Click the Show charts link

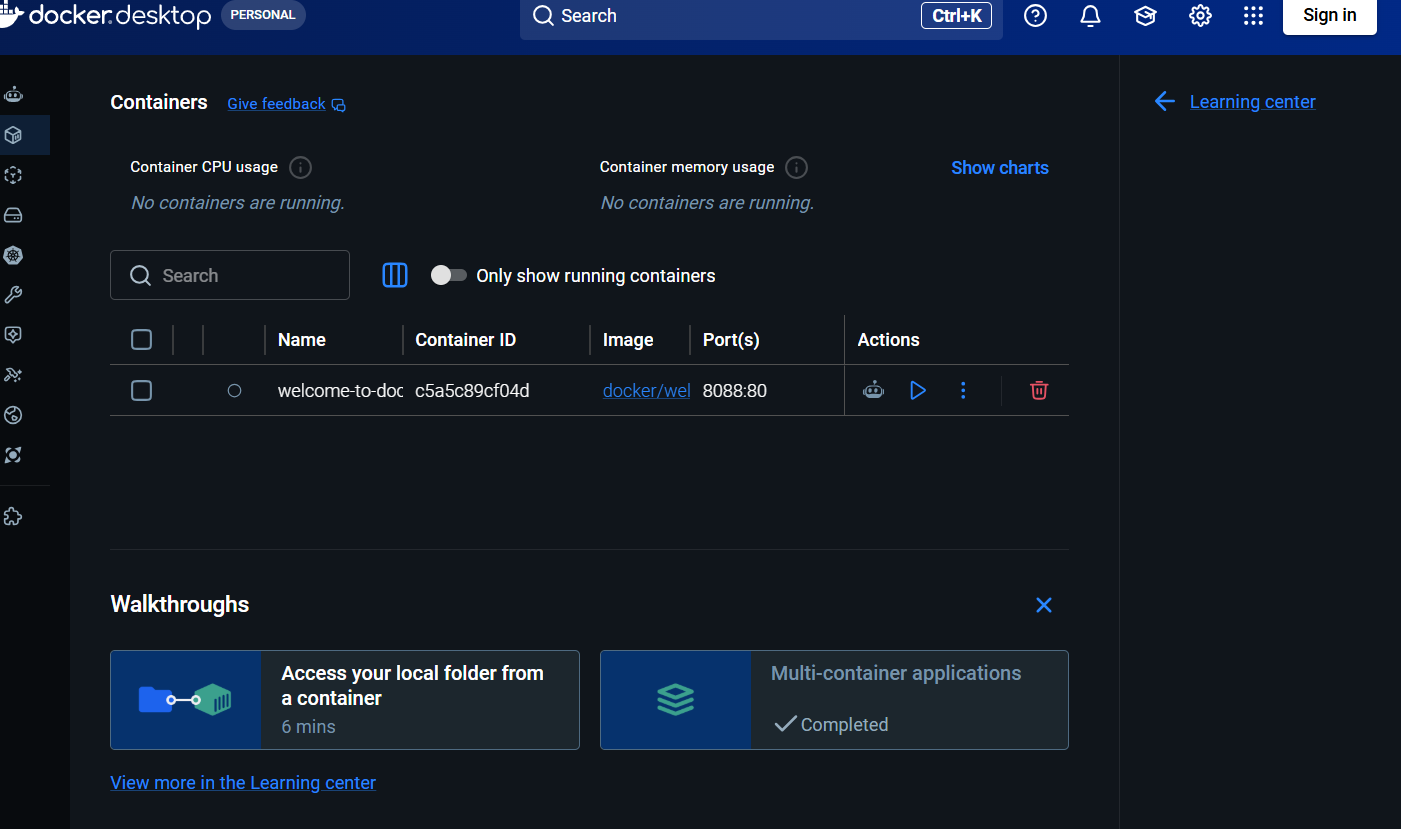(x=999, y=168)
